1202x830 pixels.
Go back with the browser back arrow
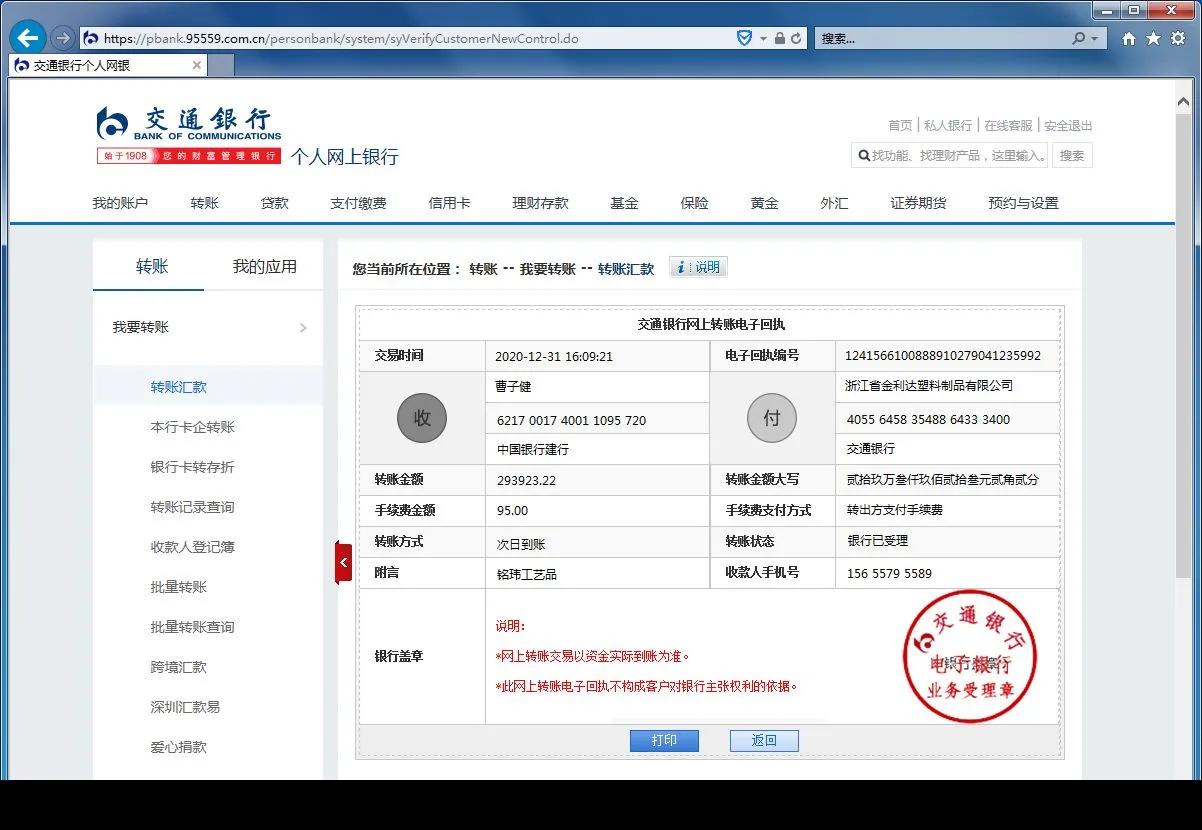pos(28,39)
